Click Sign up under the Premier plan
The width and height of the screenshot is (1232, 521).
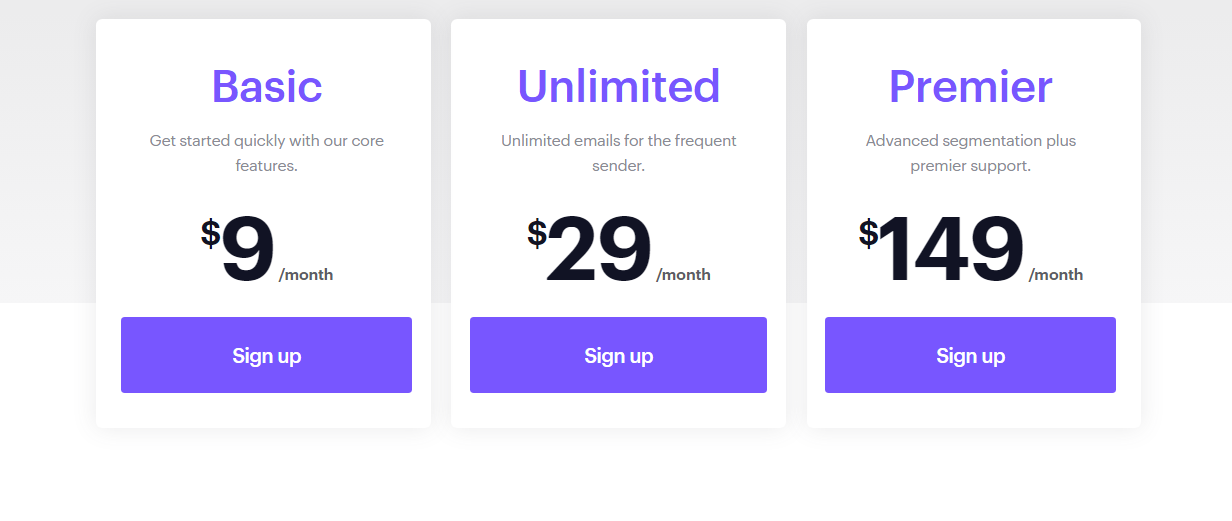[x=970, y=355]
